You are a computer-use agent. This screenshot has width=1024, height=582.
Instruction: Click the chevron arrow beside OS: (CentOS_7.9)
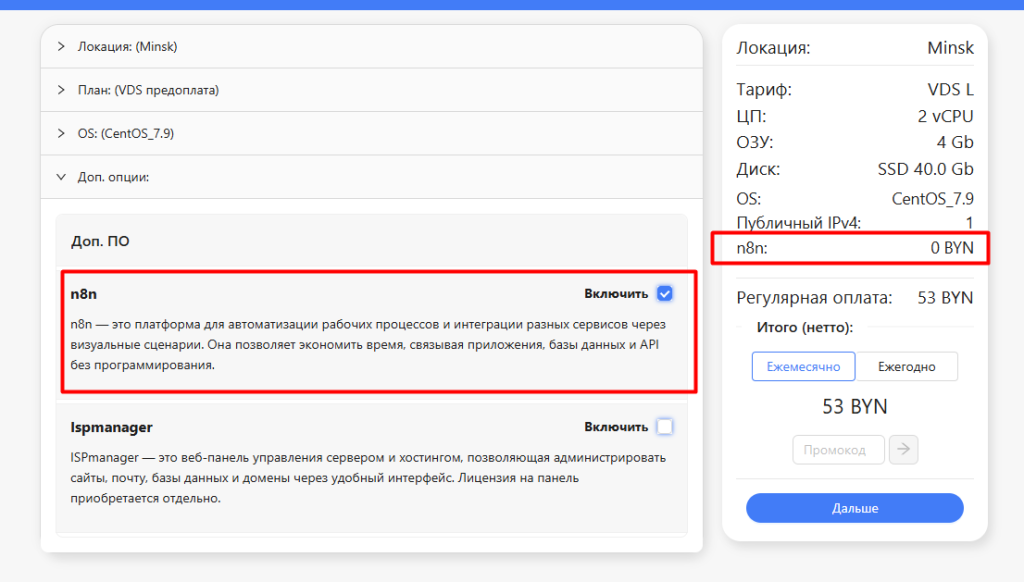click(x=61, y=133)
